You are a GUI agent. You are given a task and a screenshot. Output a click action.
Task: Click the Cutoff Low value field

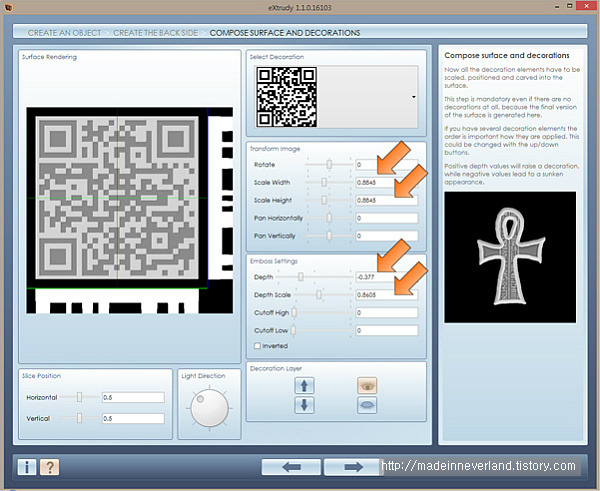click(386, 330)
